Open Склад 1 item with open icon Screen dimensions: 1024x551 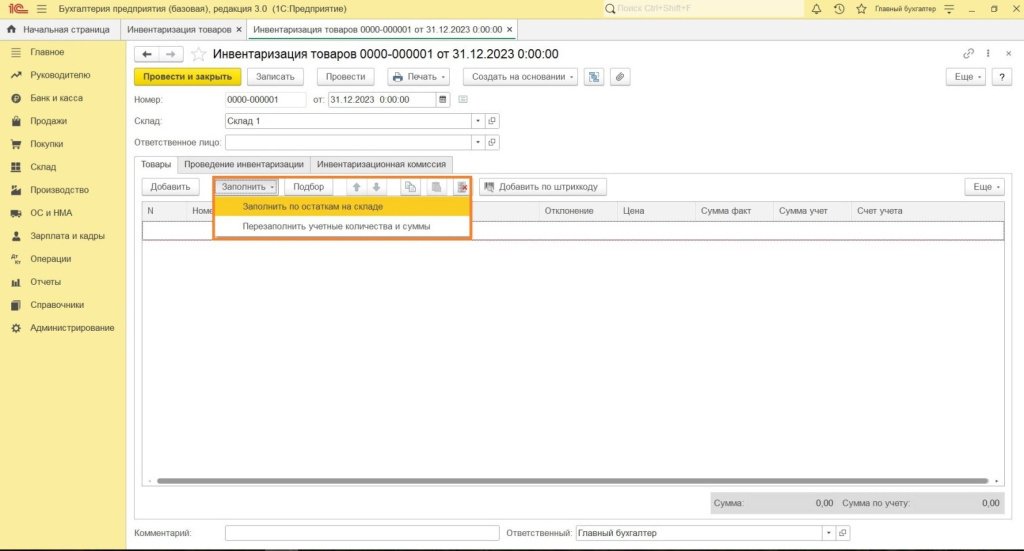point(492,121)
